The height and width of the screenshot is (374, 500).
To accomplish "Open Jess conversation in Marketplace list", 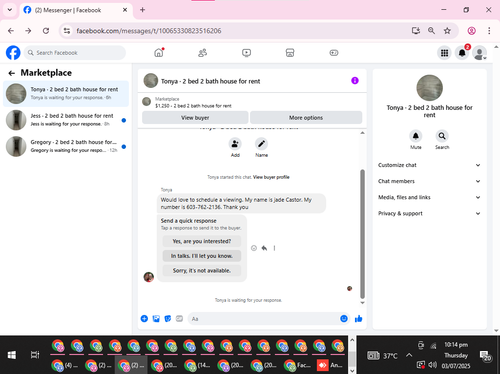I will [x=66, y=120].
